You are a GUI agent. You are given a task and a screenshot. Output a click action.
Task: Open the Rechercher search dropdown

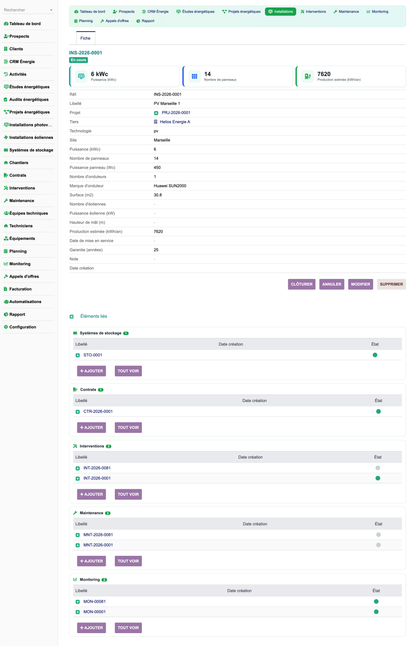(28, 10)
